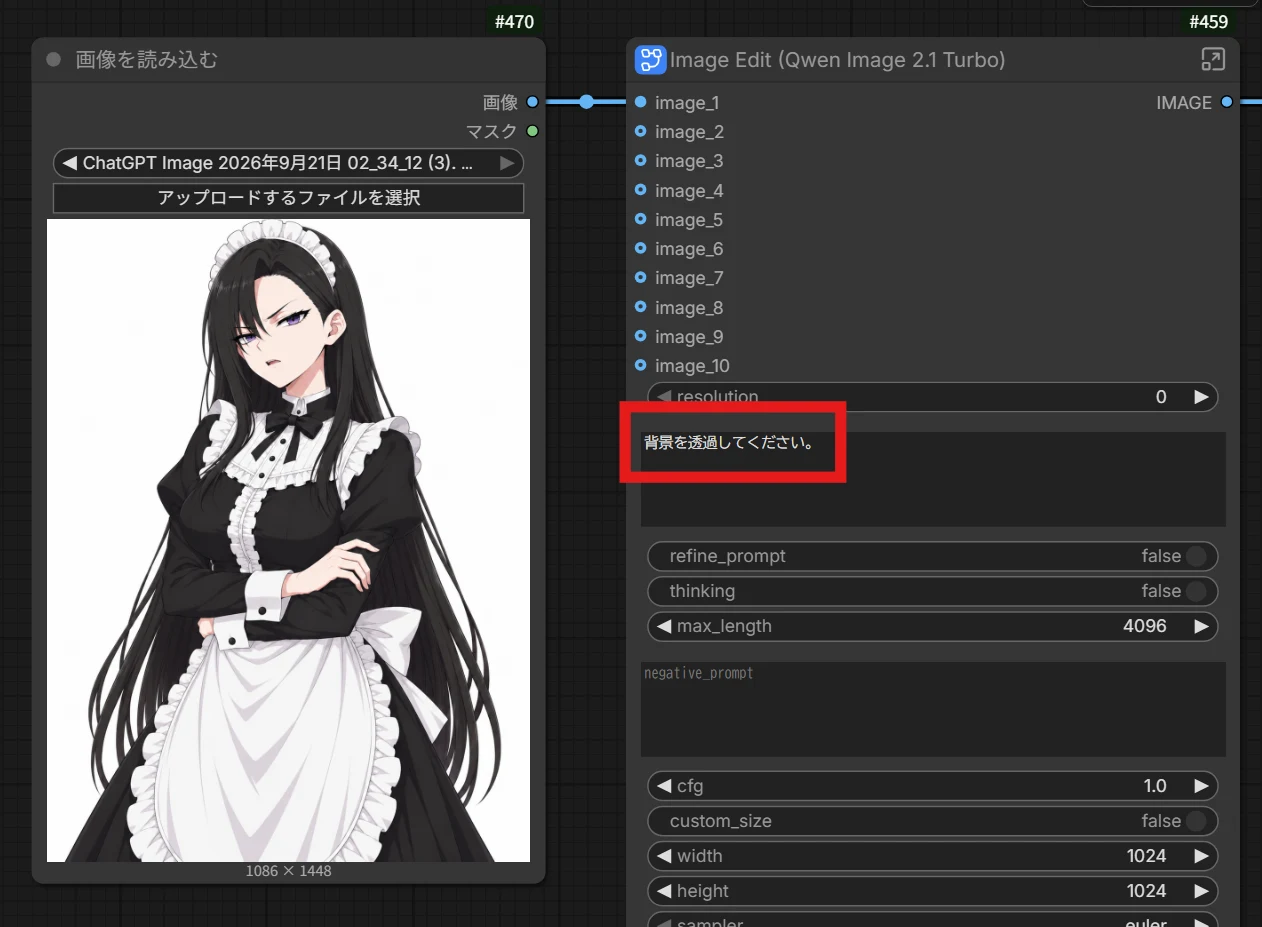Select previous image file with left arrow
Viewport: 1262px width, 927px height.
click(69, 163)
